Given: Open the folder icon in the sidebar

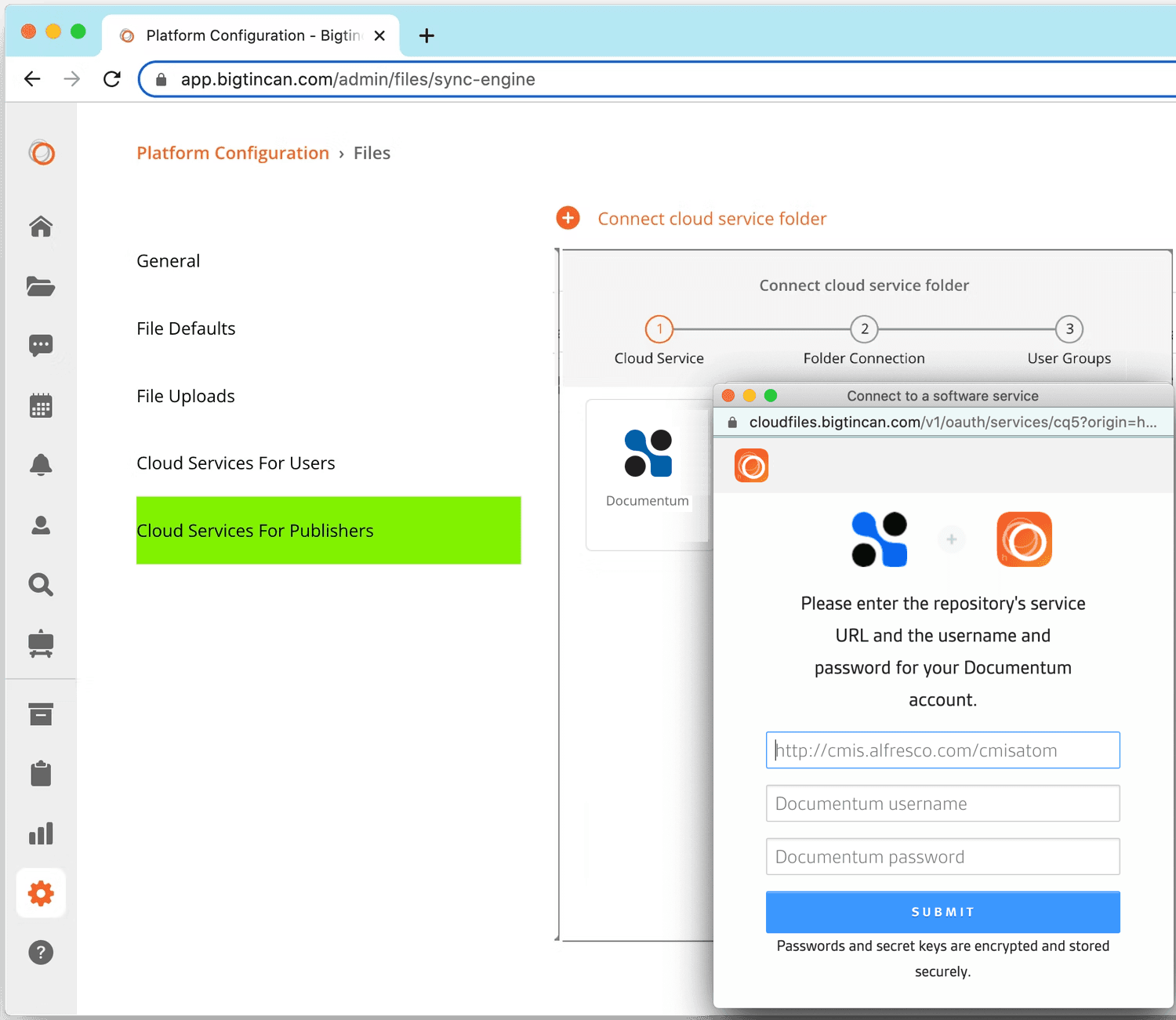Looking at the screenshot, I should point(41,286).
